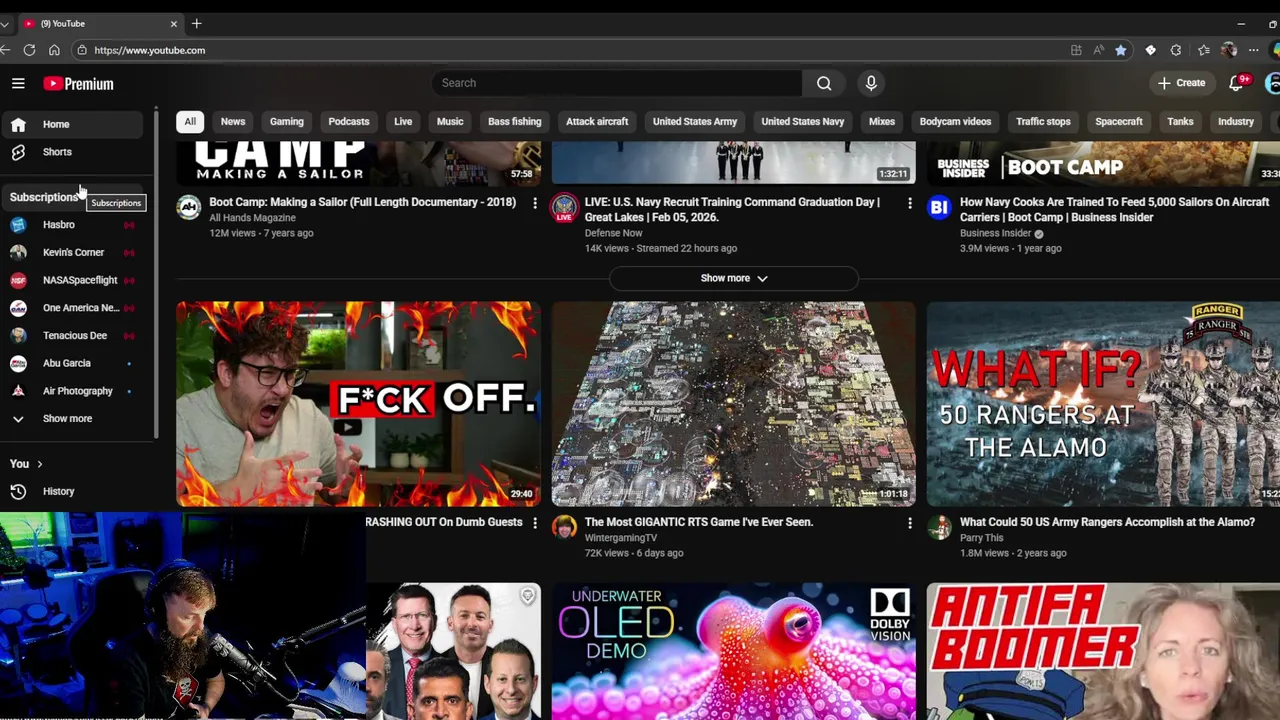Click the WintergamingTV channel avatar
Image resolution: width=1280 pixels, height=720 pixels.
click(x=564, y=527)
